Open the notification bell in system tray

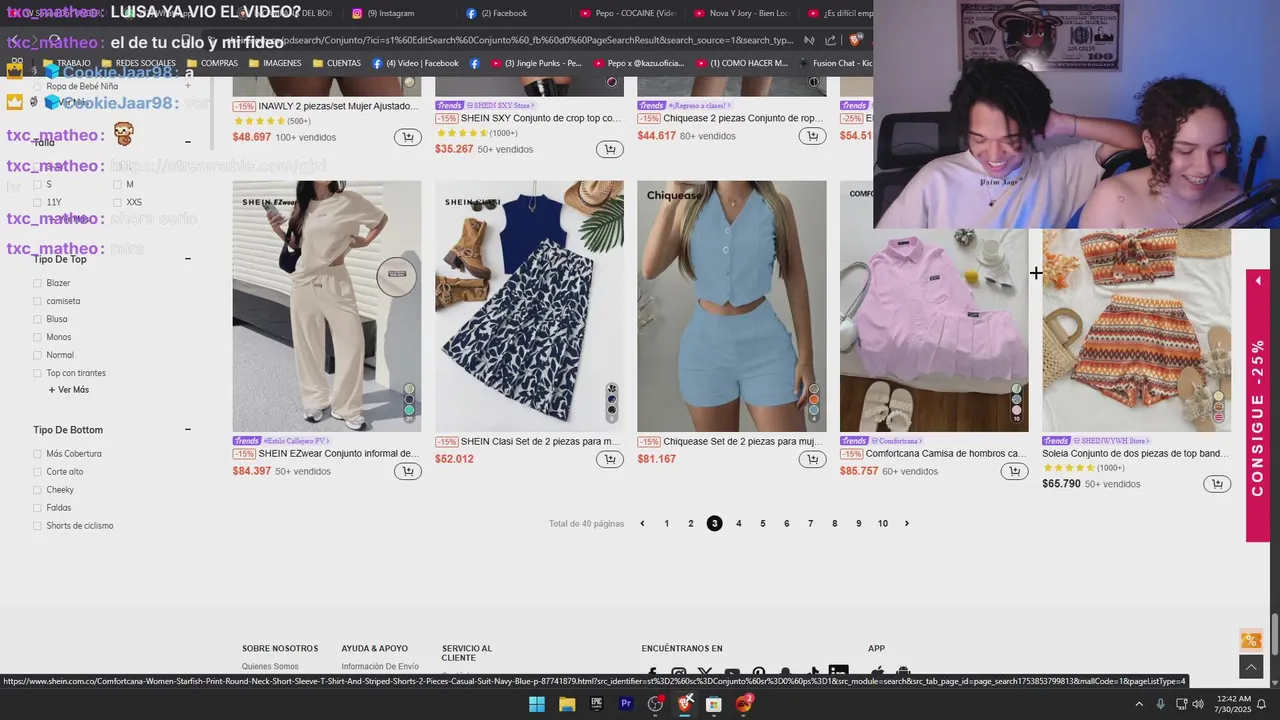1262,704
